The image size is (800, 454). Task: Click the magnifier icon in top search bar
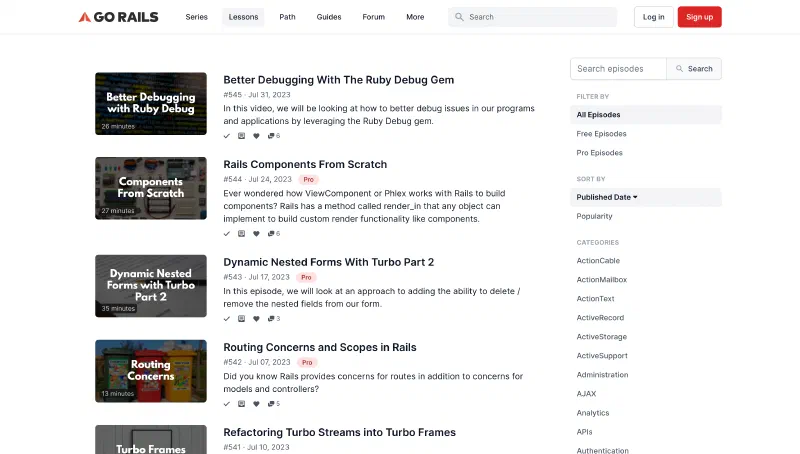pyautogui.click(x=459, y=17)
